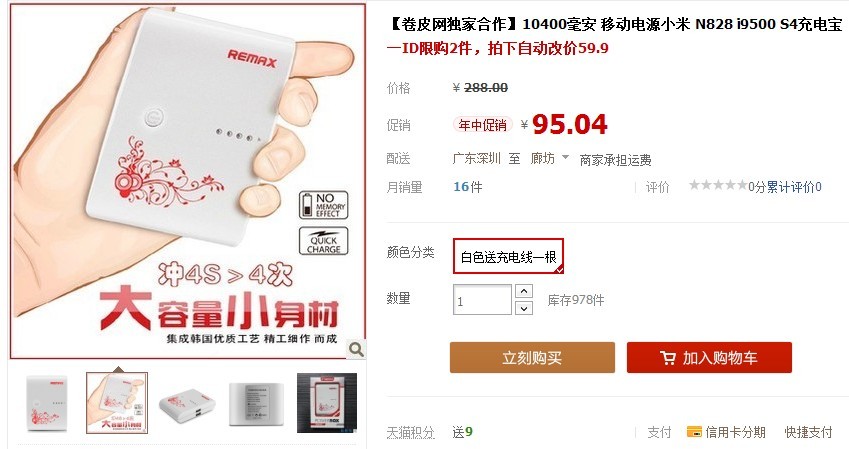
Task: Select the thumbnail showing USB ports angle
Action: click(x=187, y=403)
